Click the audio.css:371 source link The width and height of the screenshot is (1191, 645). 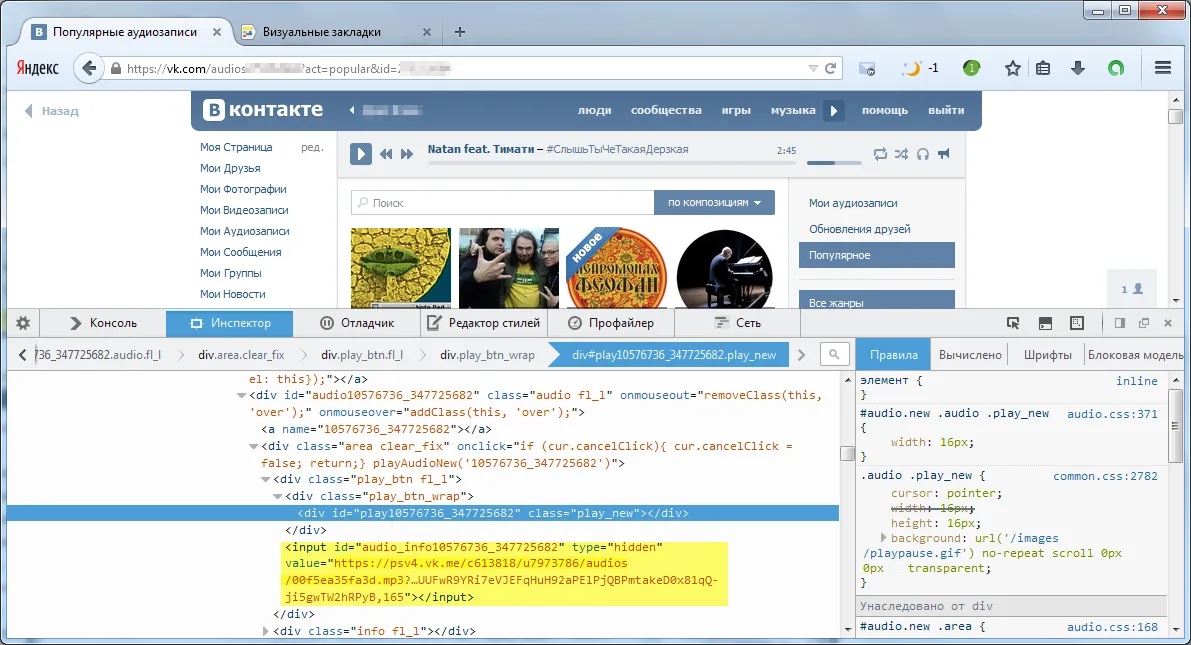coord(1111,414)
